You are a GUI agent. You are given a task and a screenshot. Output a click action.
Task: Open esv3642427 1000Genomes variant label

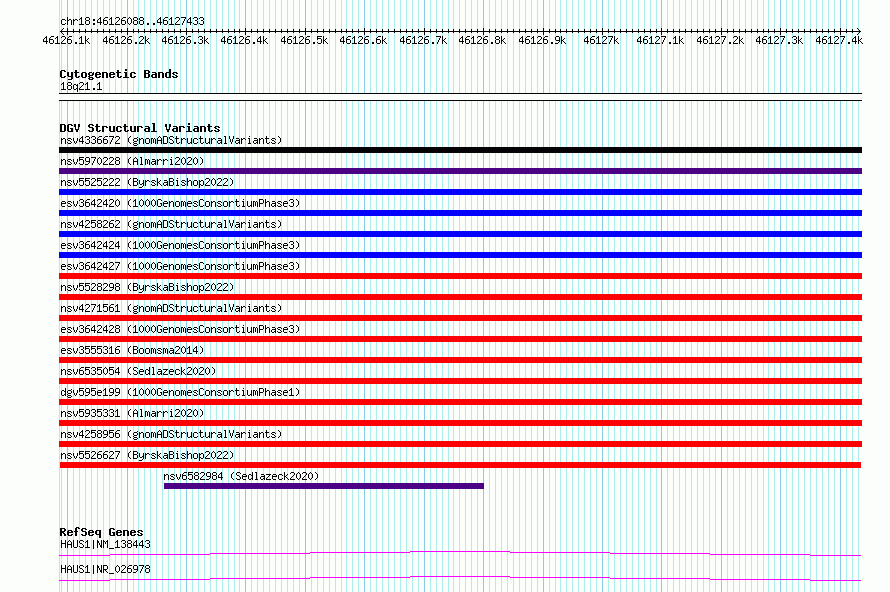(x=180, y=266)
